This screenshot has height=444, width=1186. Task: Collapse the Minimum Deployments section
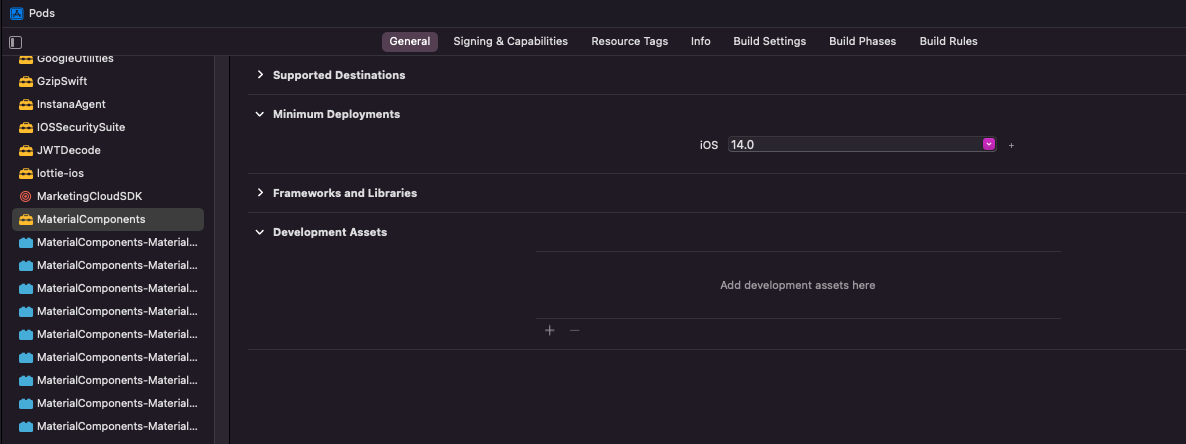point(260,114)
